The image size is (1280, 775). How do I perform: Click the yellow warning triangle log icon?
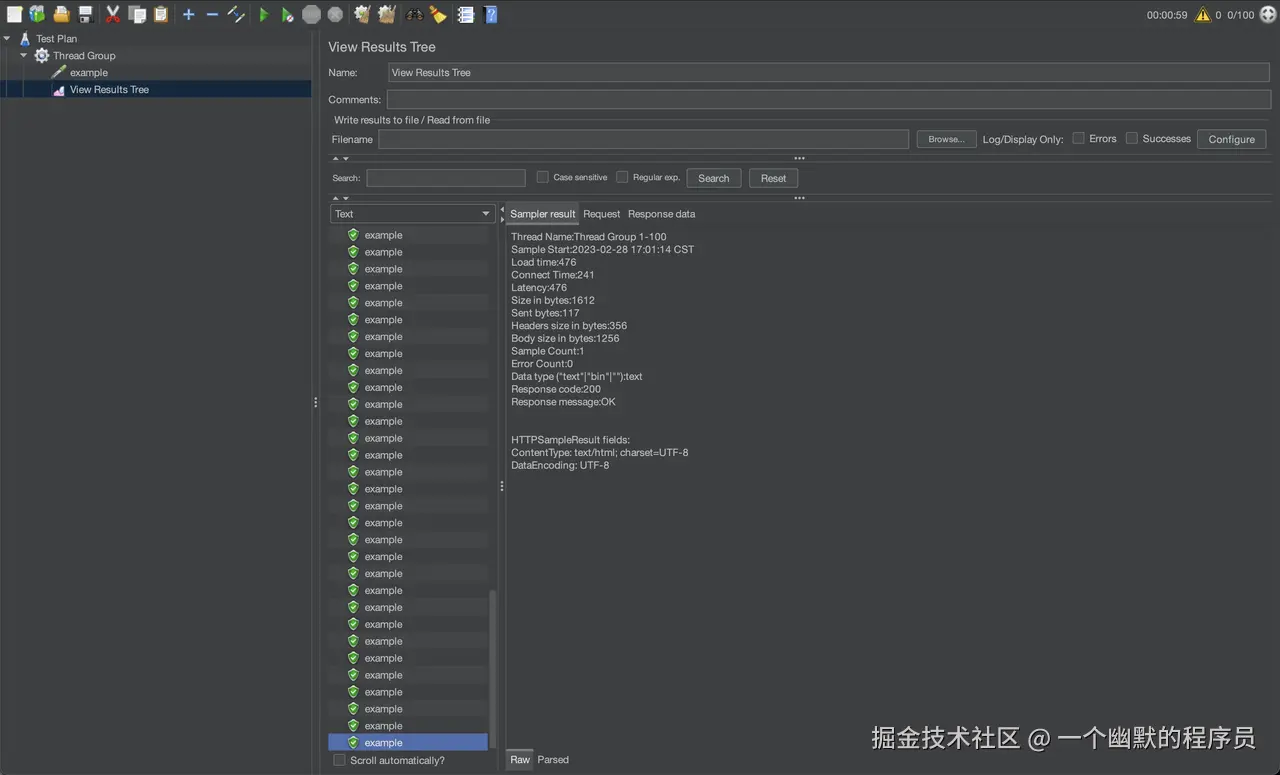(1202, 15)
